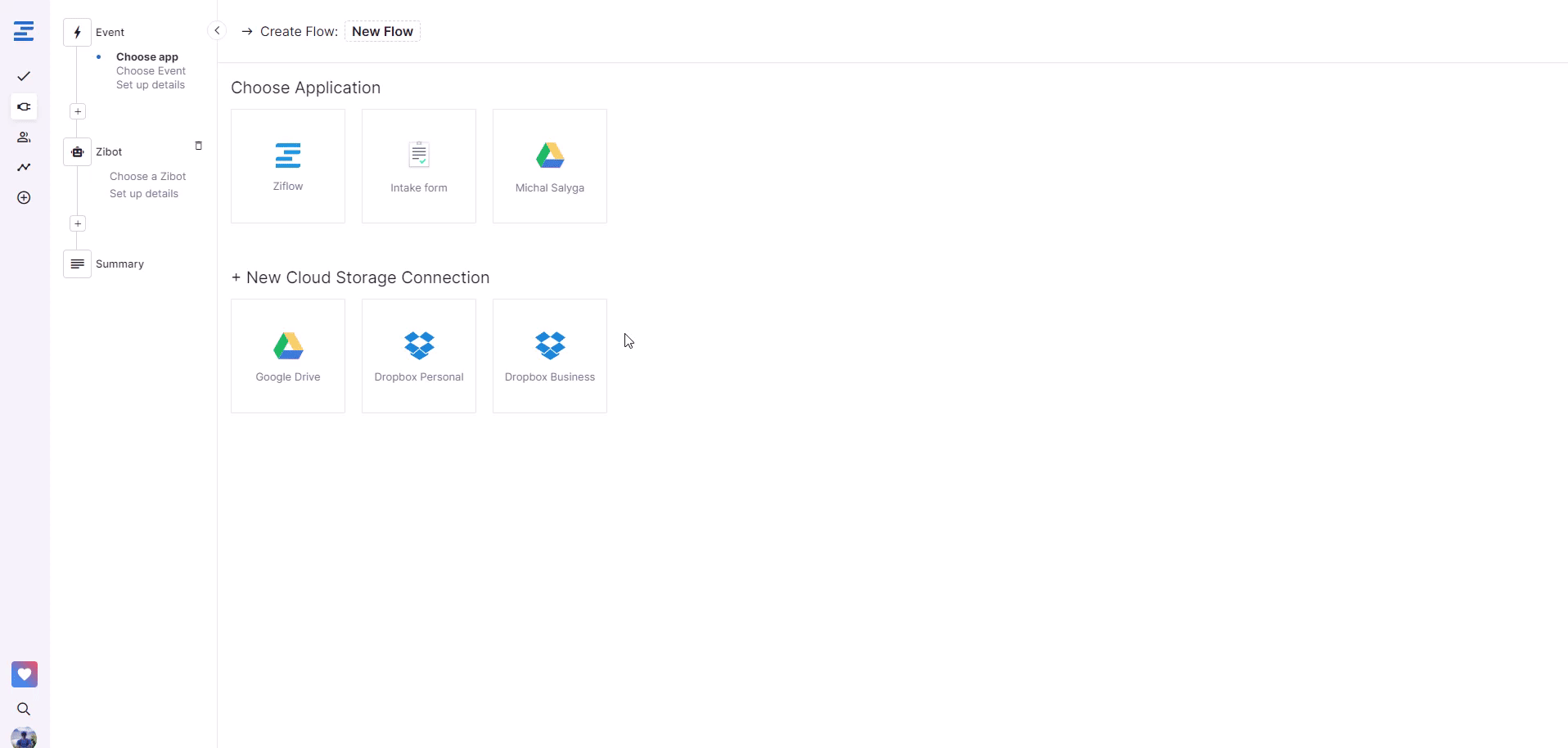Collapse the steps panel with chevron
The image size is (1568, 748).
[217, 30]
